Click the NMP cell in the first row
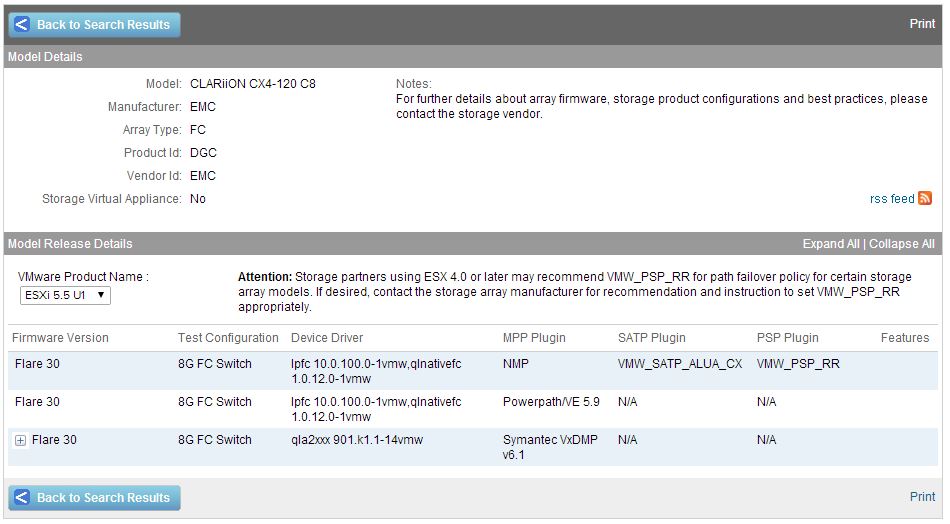This screenshot has height=524, width=950. pos(516,363)
